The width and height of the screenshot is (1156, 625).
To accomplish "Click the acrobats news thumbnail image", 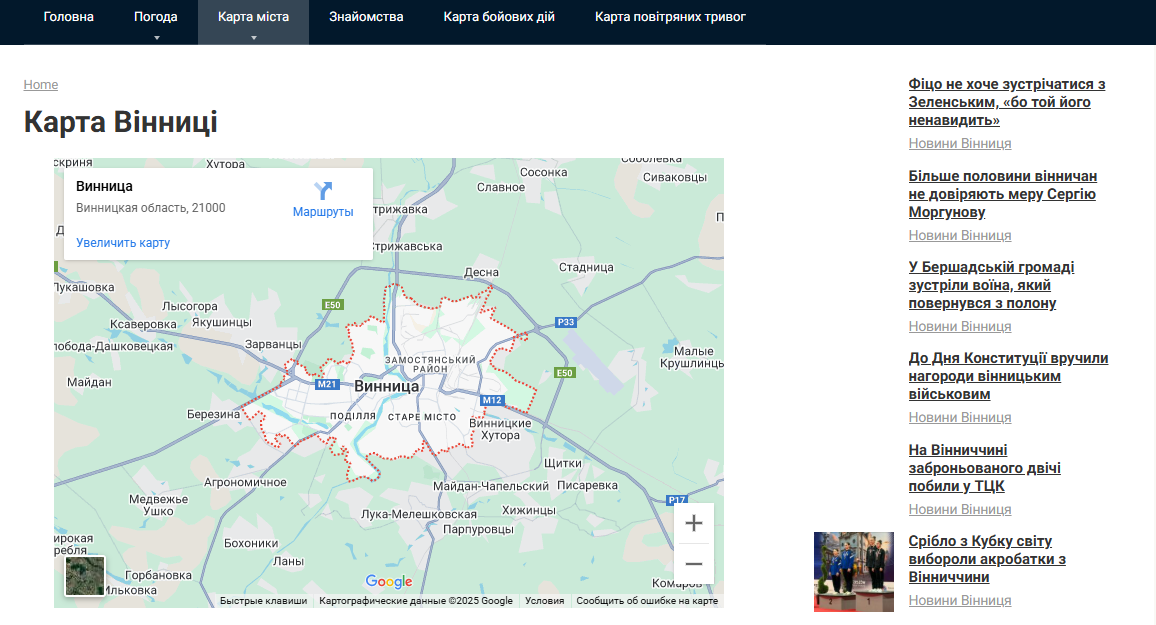I will [854, 572].
